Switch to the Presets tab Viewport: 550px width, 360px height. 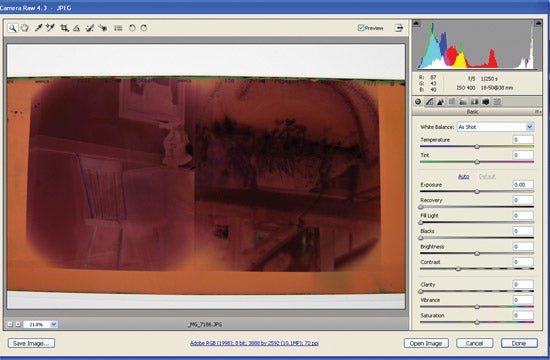[497, 102]
